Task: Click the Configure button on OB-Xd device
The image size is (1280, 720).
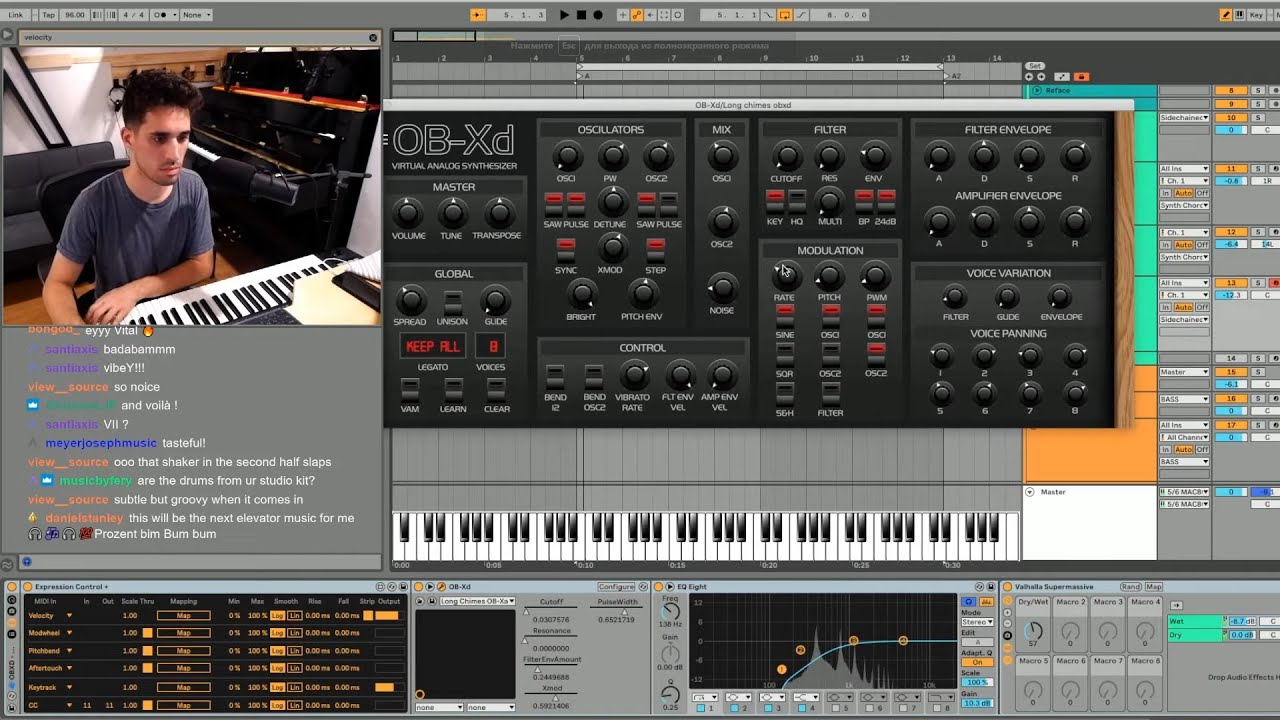Action: coord(616,587)
